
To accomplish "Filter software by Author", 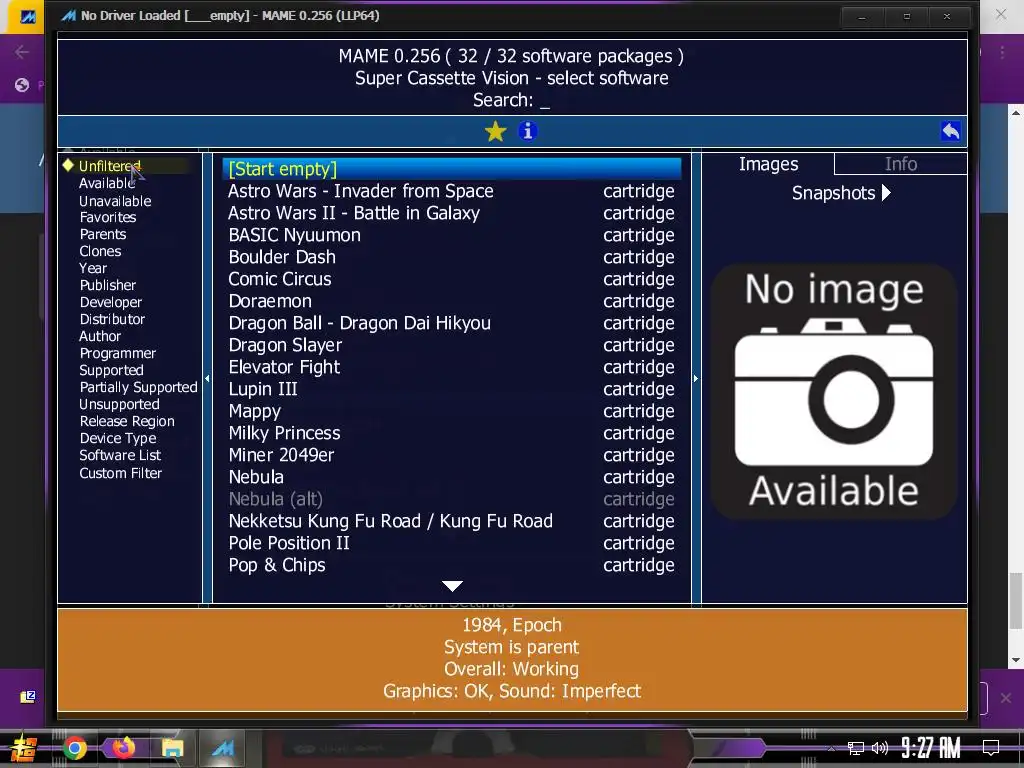I will pos(100,336).
